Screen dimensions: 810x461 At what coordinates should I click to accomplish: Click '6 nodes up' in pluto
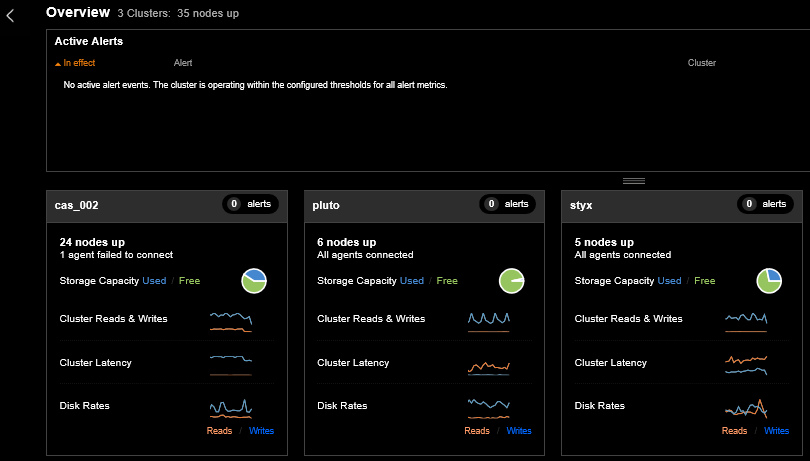347,242
